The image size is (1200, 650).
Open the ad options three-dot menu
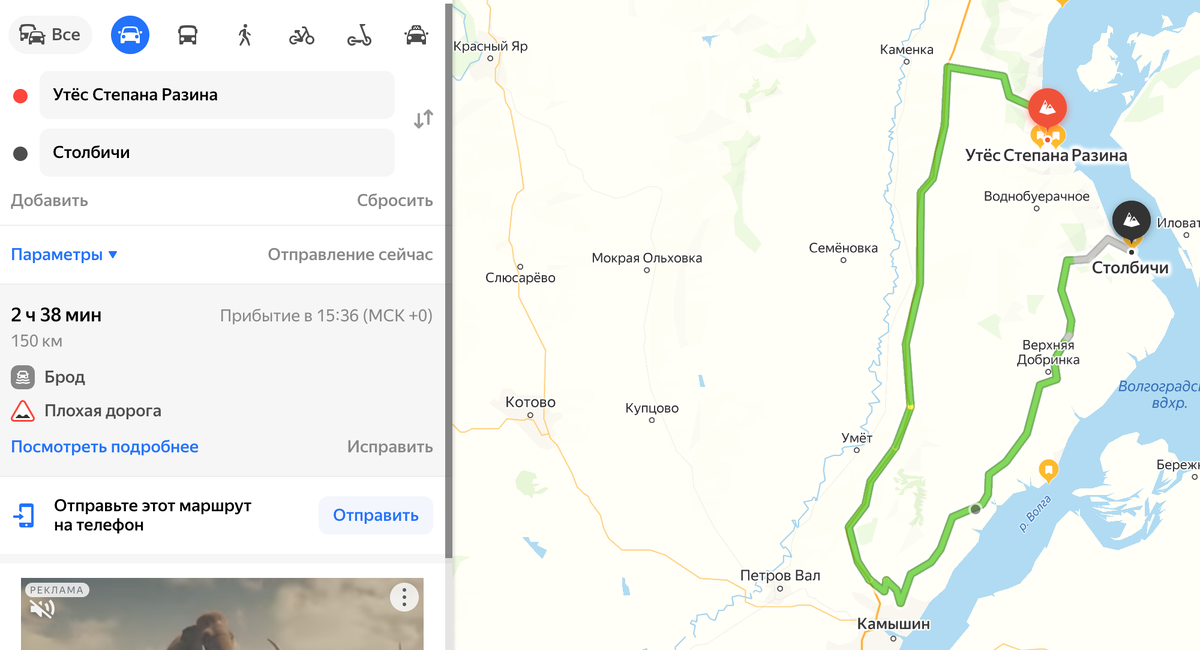(404, 598)
